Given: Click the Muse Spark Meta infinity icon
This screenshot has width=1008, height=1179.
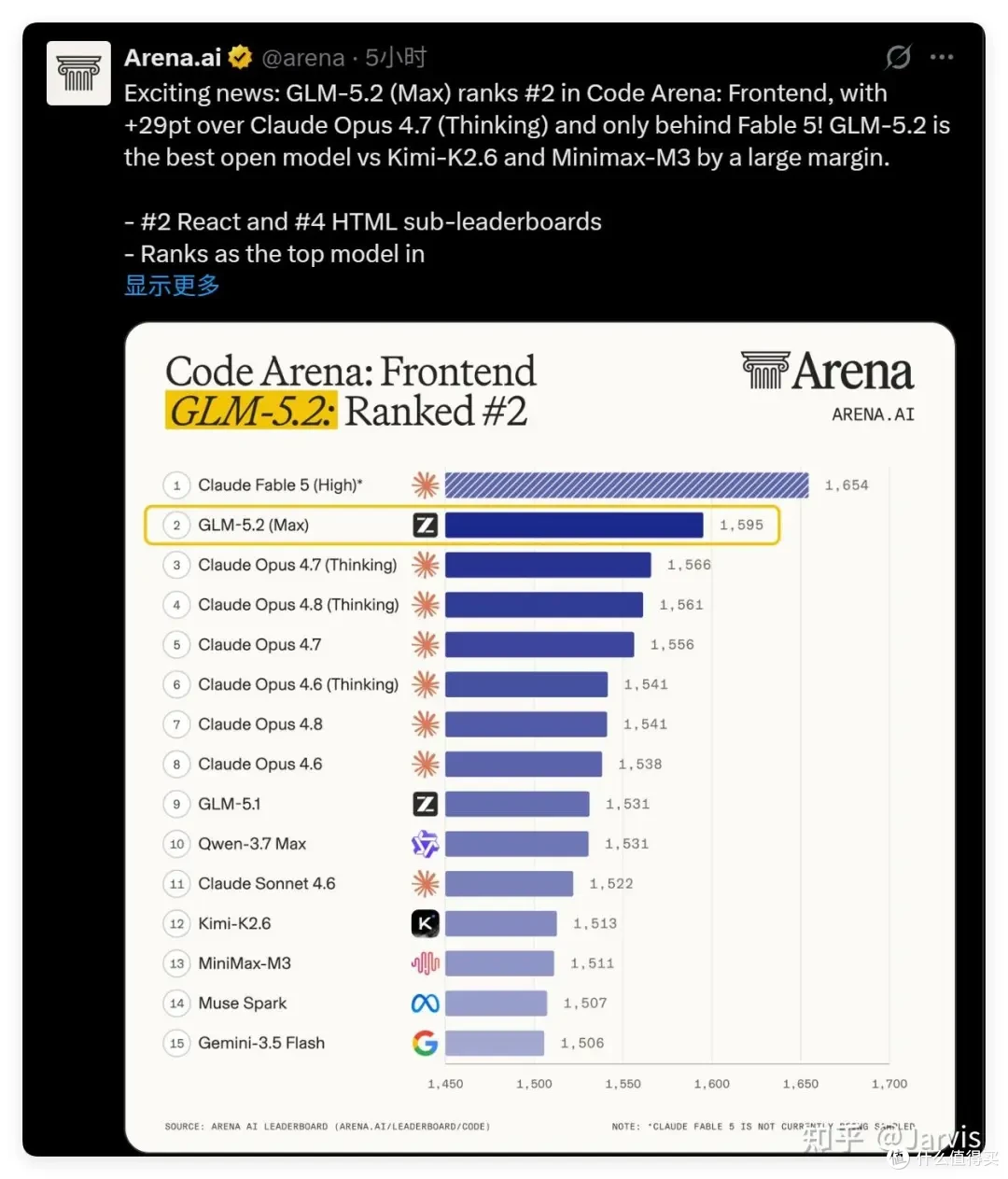Looking at the screenshot, I should click(425, 1004).
